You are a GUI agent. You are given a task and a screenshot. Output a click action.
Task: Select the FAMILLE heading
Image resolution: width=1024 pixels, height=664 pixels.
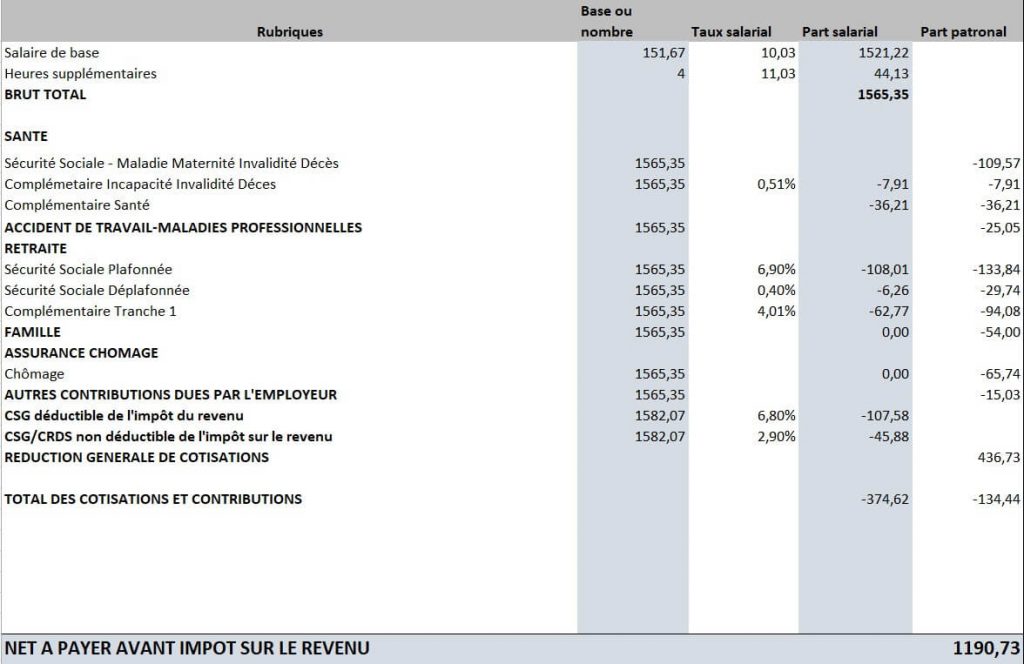(x=33, y=332)
